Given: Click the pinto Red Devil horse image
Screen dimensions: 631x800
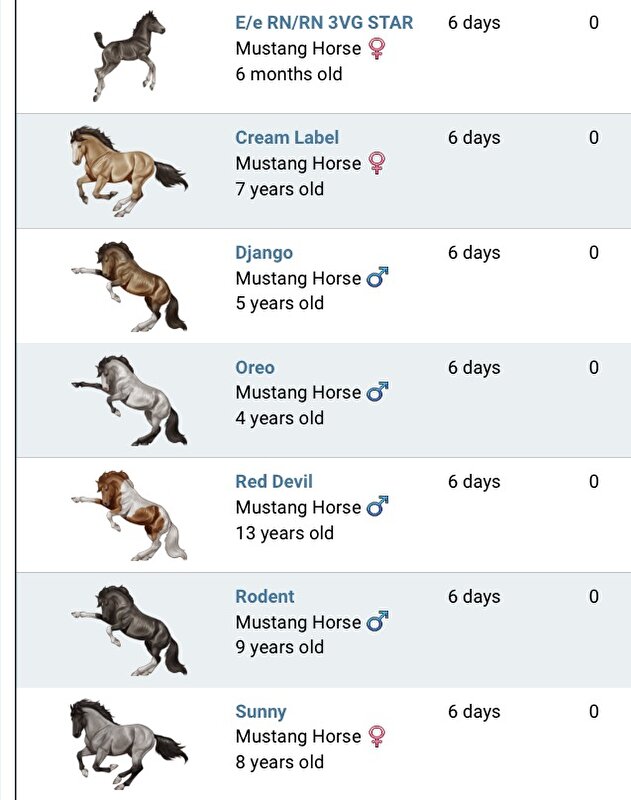Looking at the screenshot, I should (x=129, y=515).
